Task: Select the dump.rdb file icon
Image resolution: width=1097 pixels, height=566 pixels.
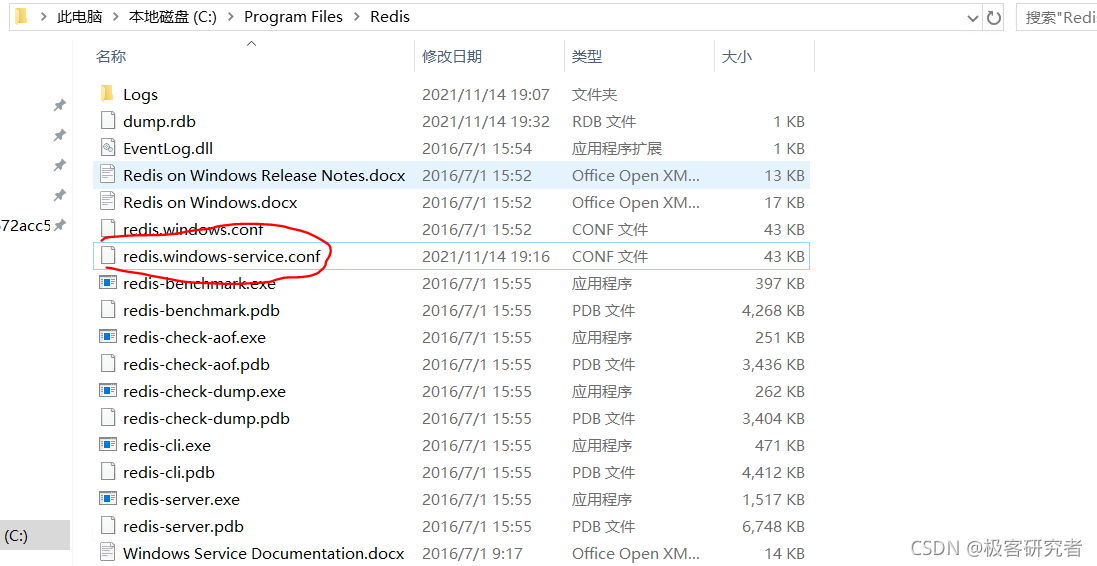Action: click(x=108, y=121)
